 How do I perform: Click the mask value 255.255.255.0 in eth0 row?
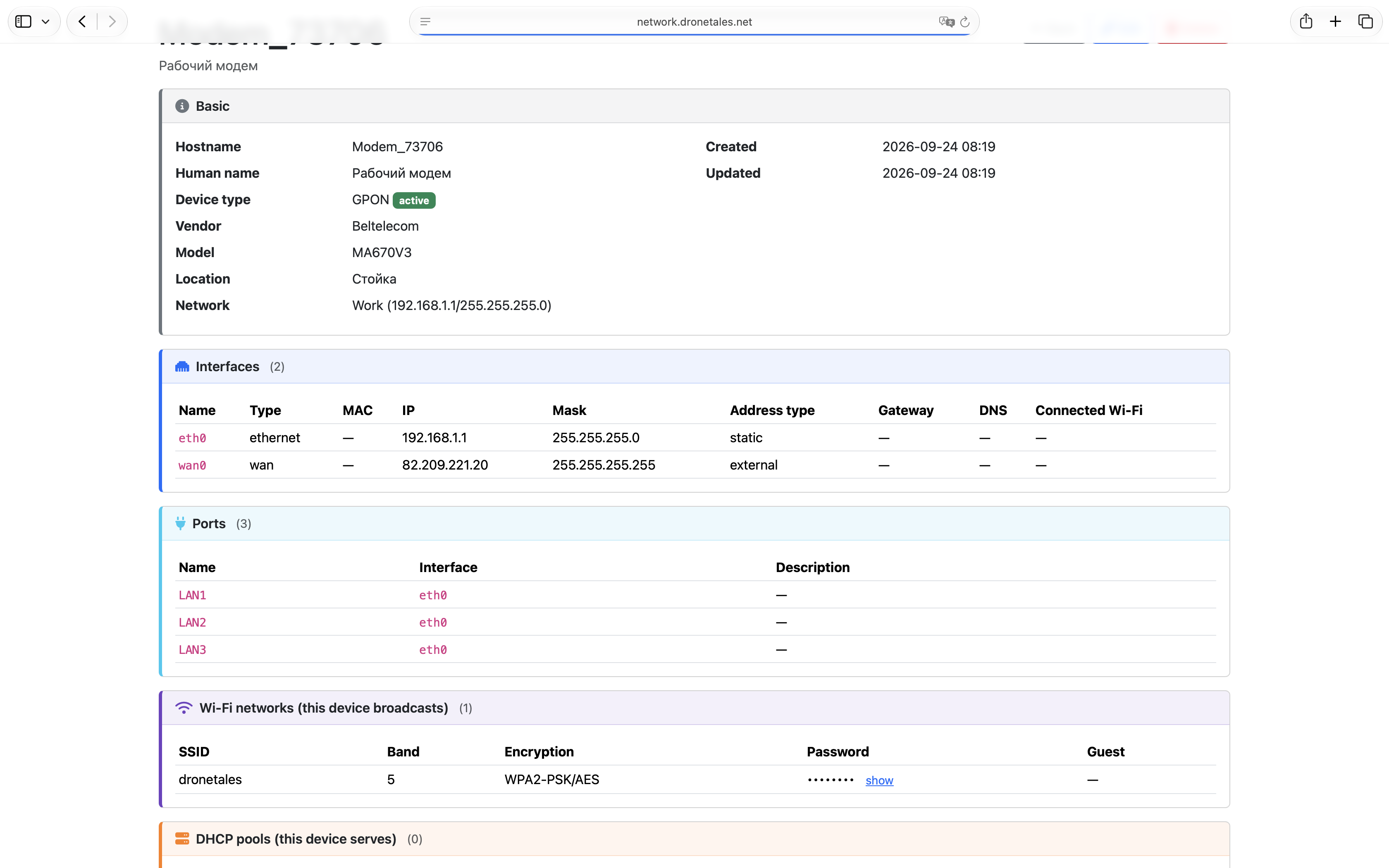coord(596,437)
